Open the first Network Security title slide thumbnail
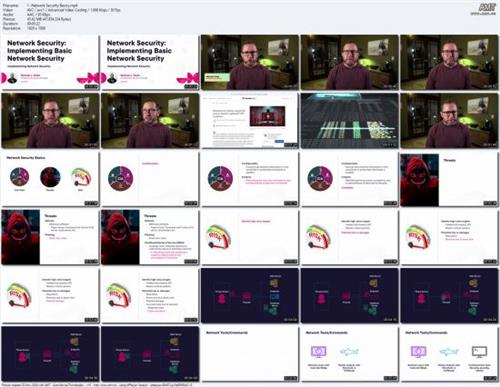The height and width of the screenshot is (387, 500). point(50,62)
